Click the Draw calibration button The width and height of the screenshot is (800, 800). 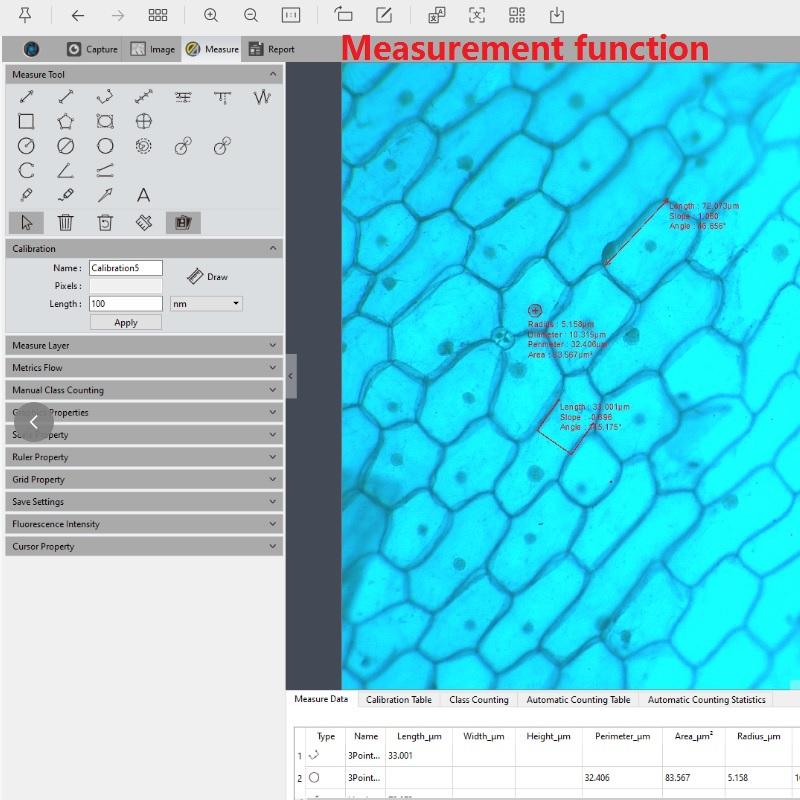(207, 277)
